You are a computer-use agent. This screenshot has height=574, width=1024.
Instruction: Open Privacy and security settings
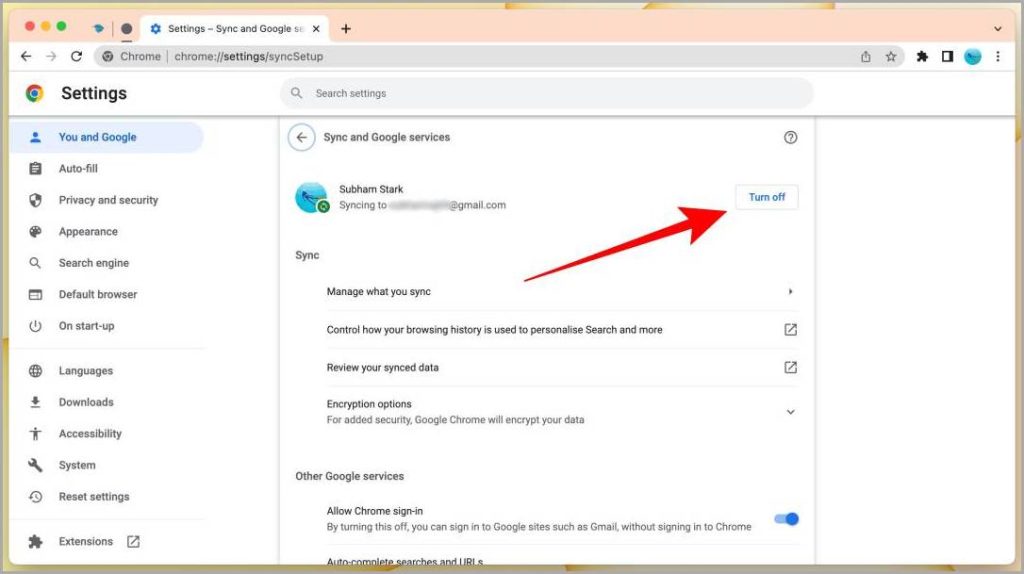[x=106, y=200]
